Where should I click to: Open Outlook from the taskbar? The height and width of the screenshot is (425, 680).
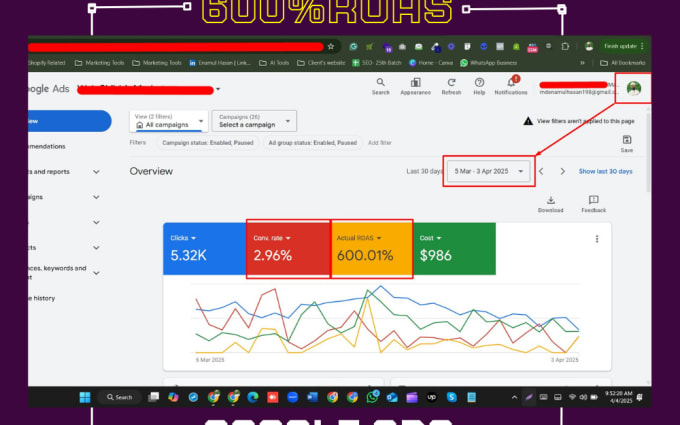point(392,397)
